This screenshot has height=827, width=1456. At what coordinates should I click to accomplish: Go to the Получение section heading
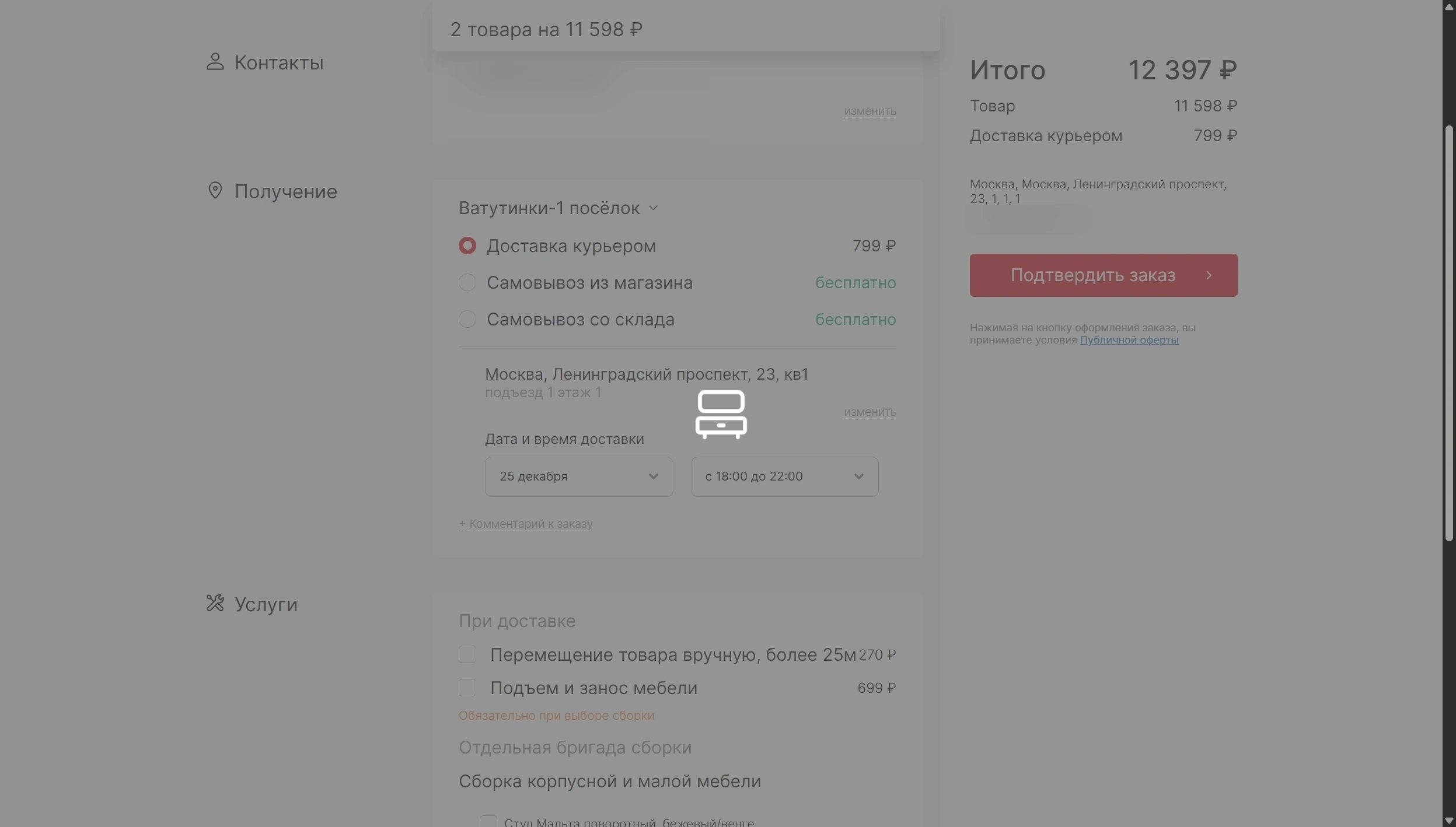tap(285, 191)
